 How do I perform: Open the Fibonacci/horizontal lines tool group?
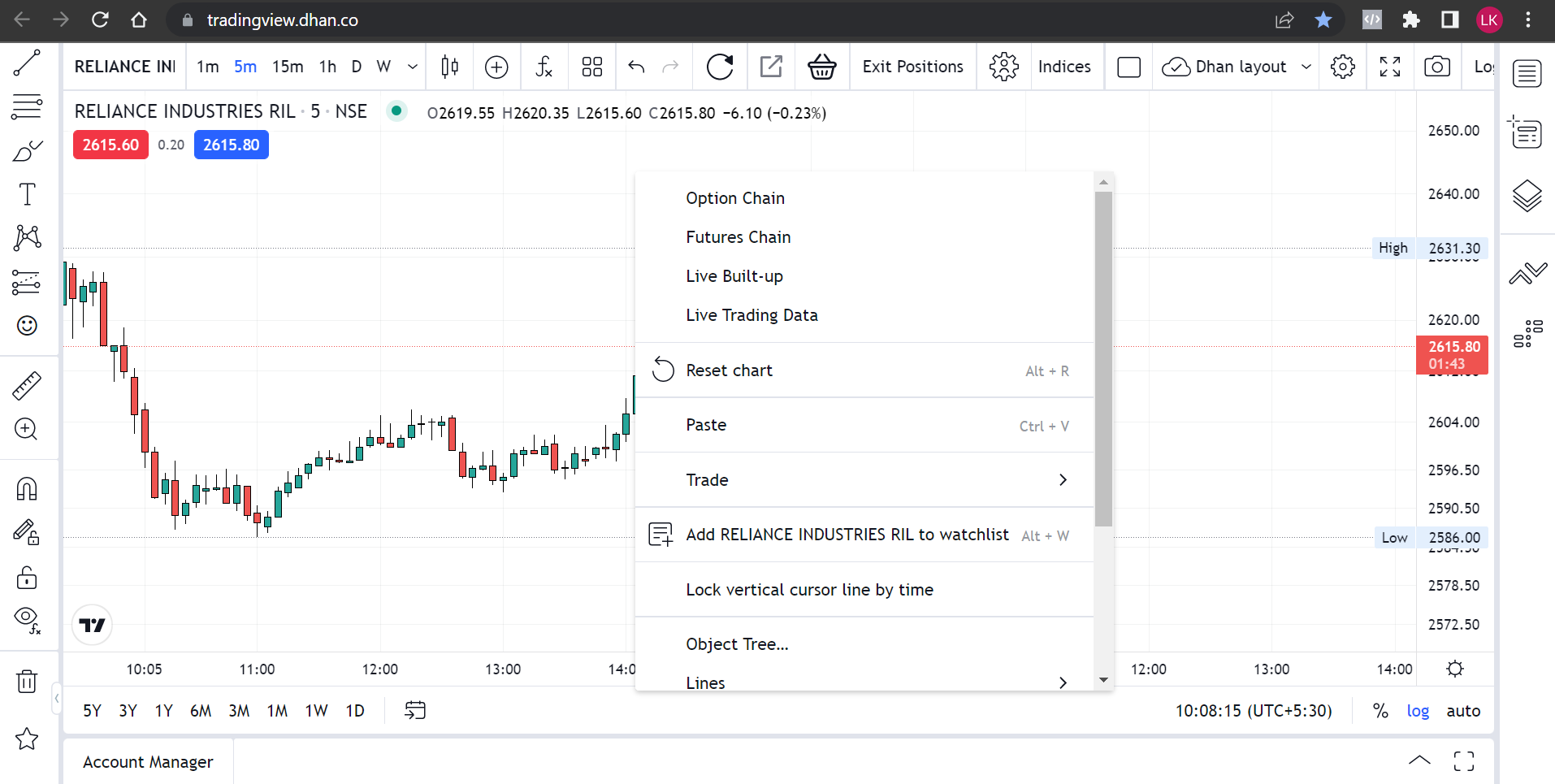[27, 106]
